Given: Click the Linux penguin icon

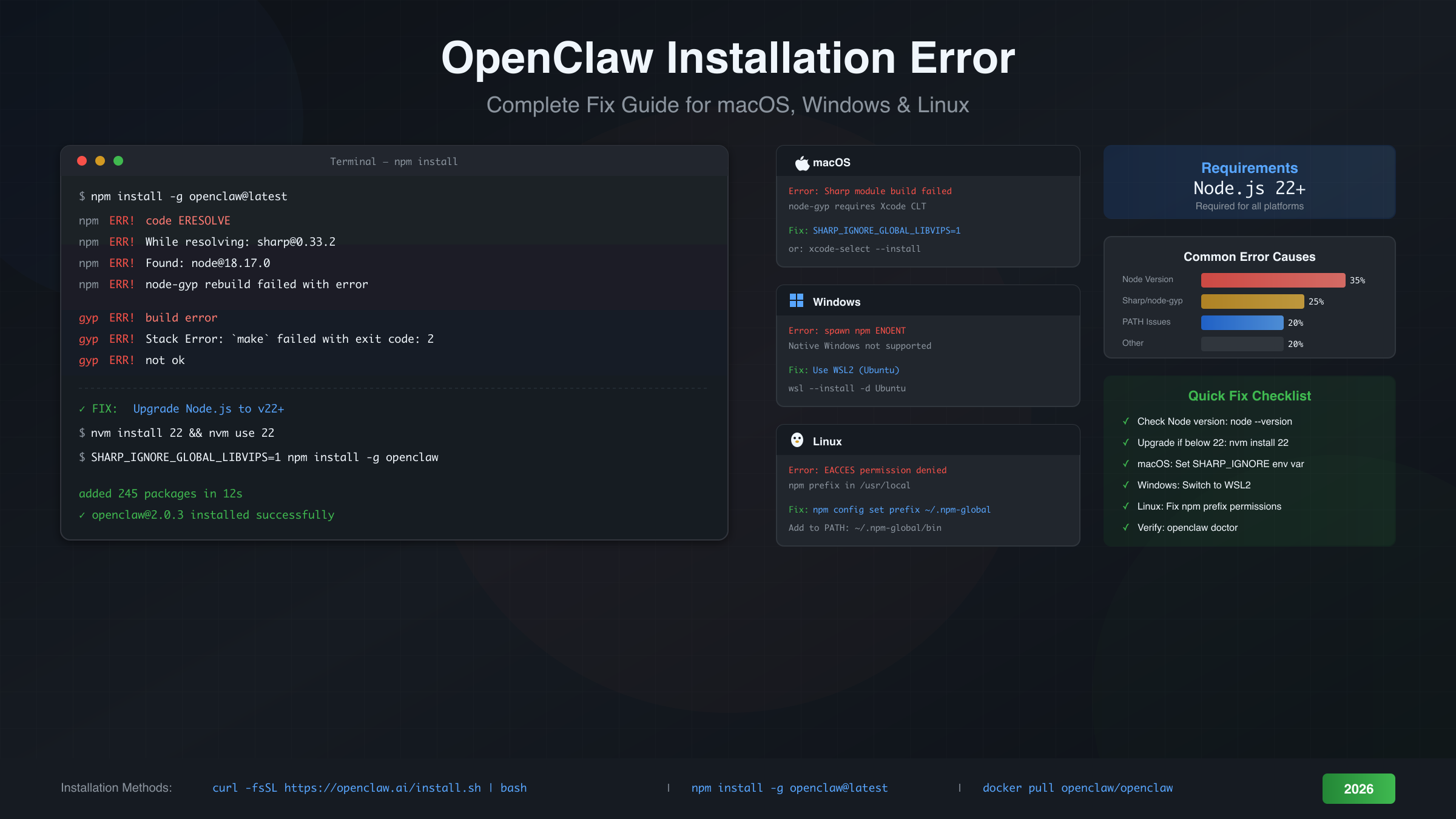Looking at the screenshot, I should 797,441.
